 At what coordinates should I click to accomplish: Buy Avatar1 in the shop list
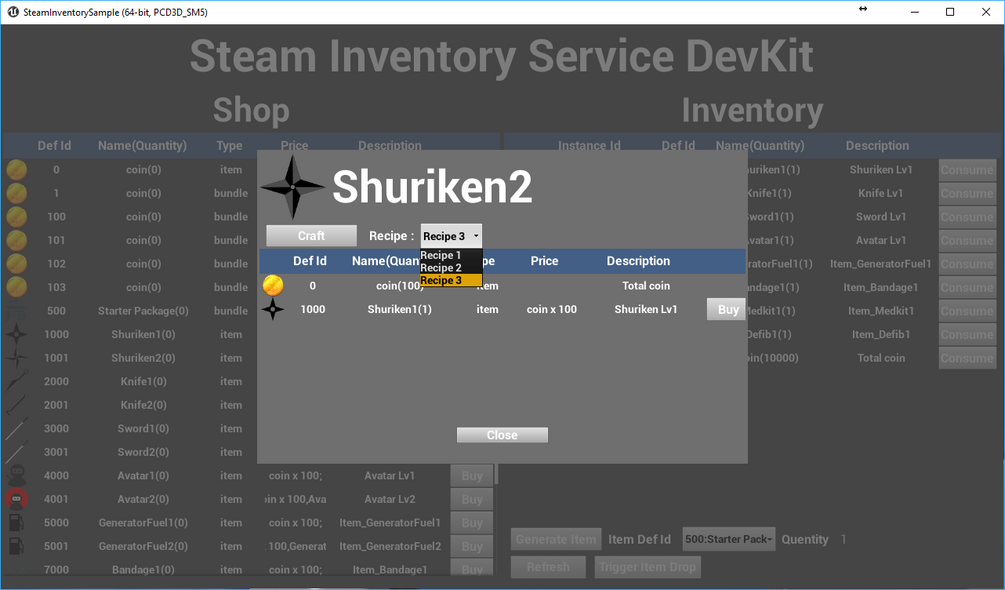point(472,476)
